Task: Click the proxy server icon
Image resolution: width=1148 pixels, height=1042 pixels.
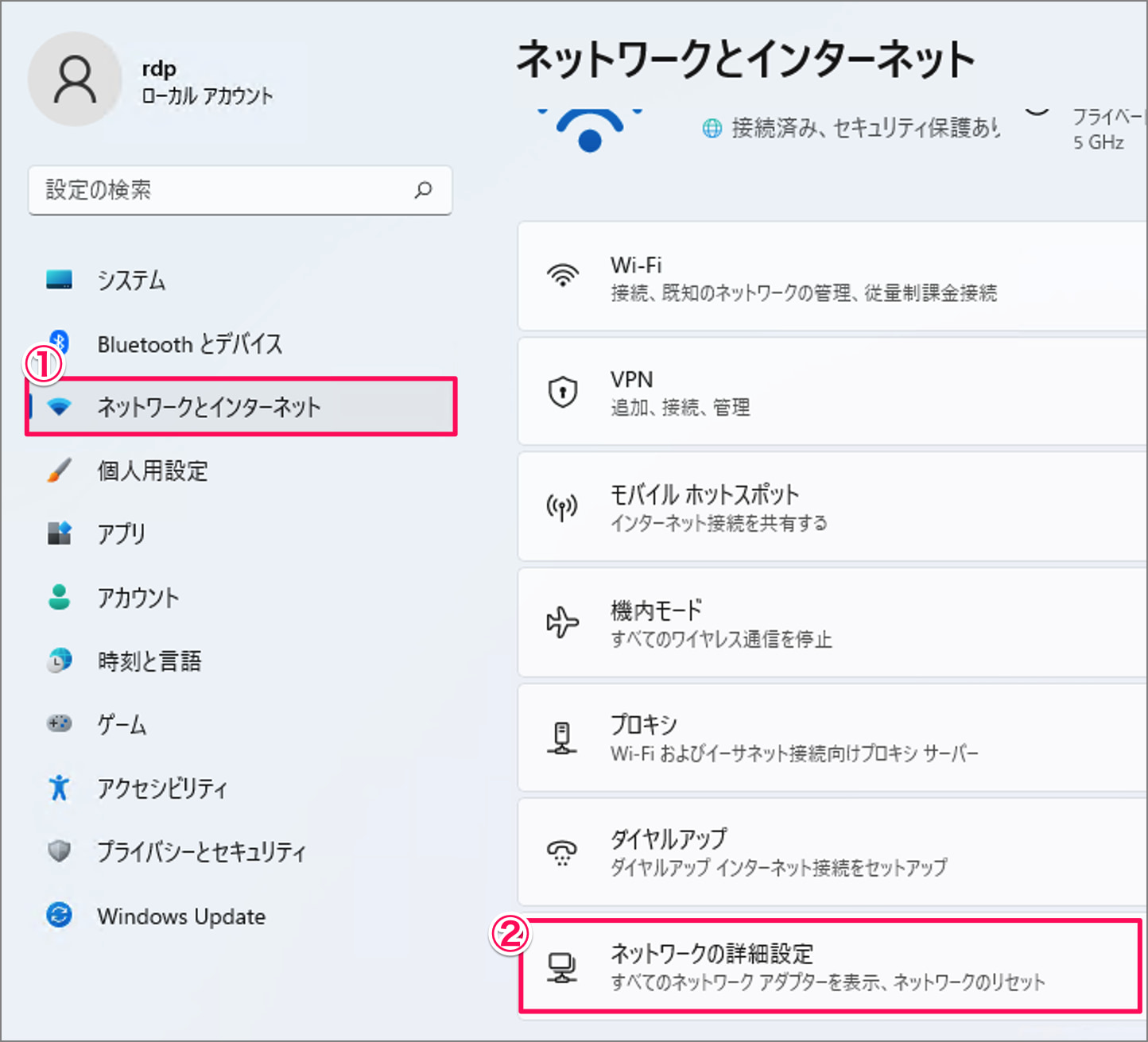Action: click(563, 738)
